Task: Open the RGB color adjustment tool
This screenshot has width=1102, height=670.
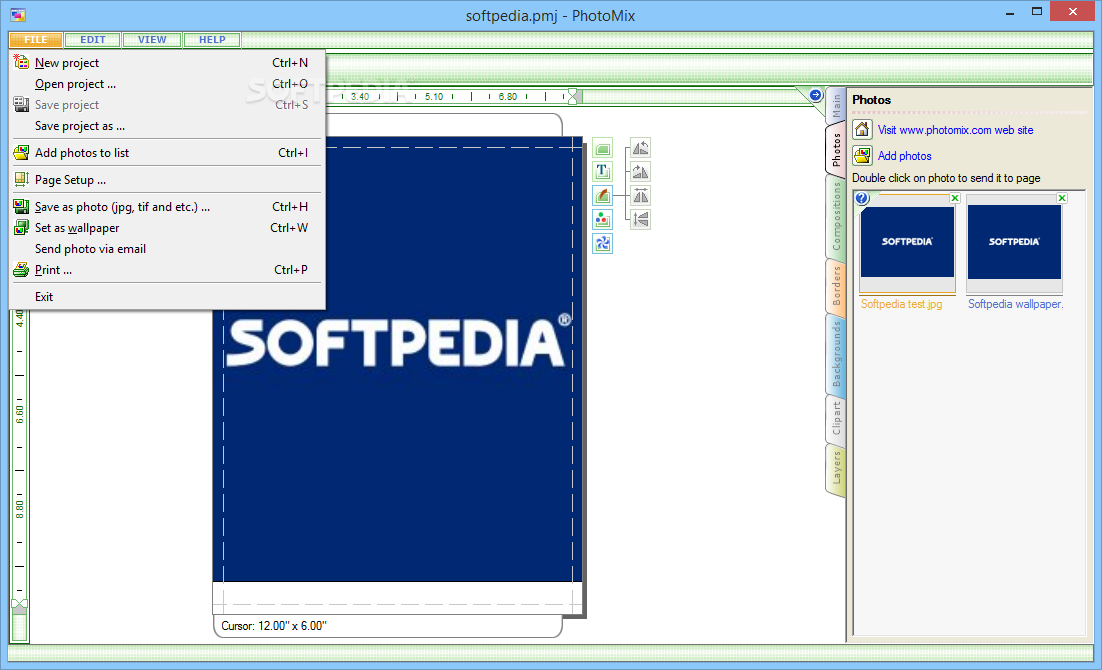Action: [x=602, y=219]
